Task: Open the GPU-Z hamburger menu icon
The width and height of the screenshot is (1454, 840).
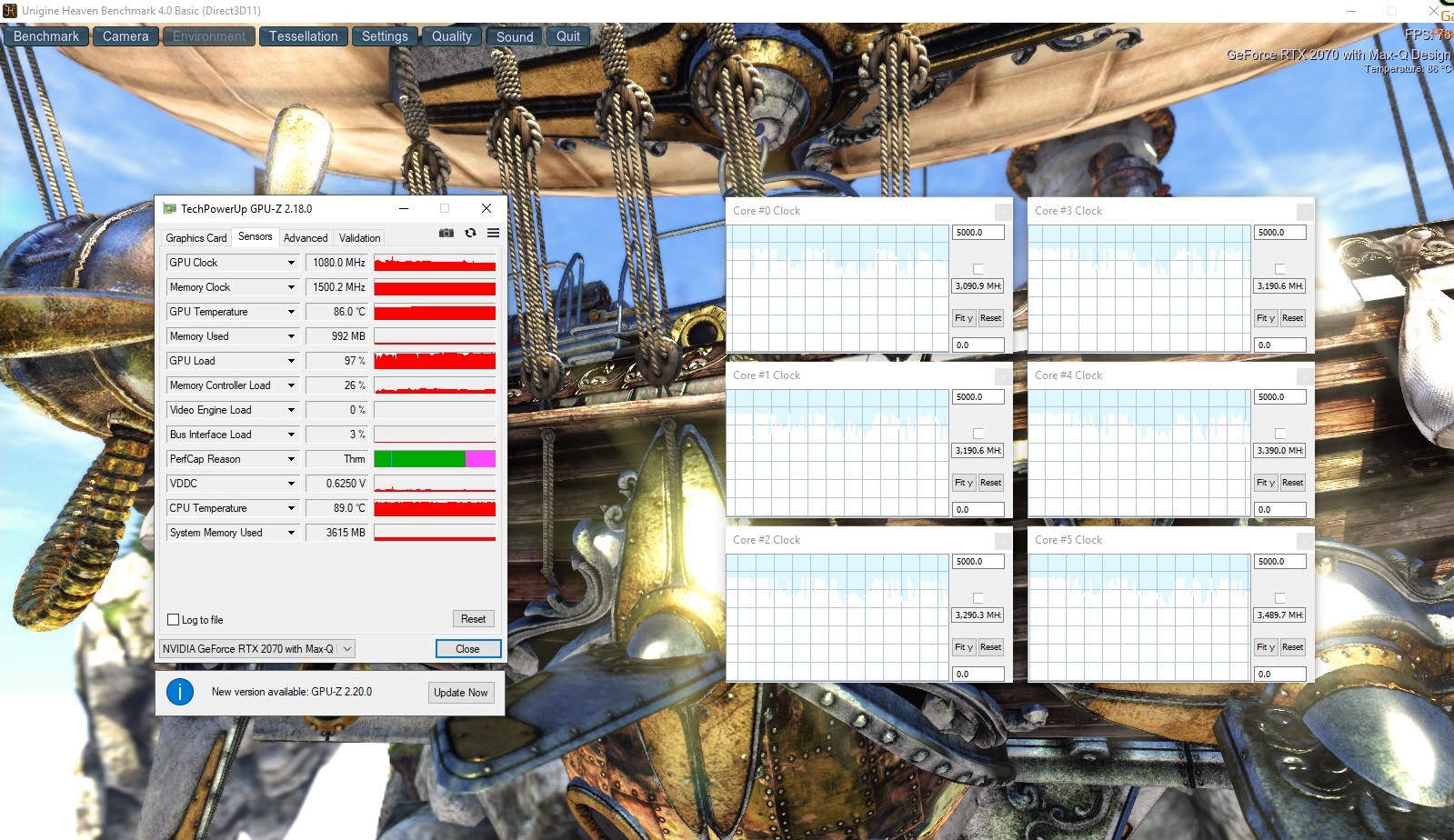Action: pos(493,233)
